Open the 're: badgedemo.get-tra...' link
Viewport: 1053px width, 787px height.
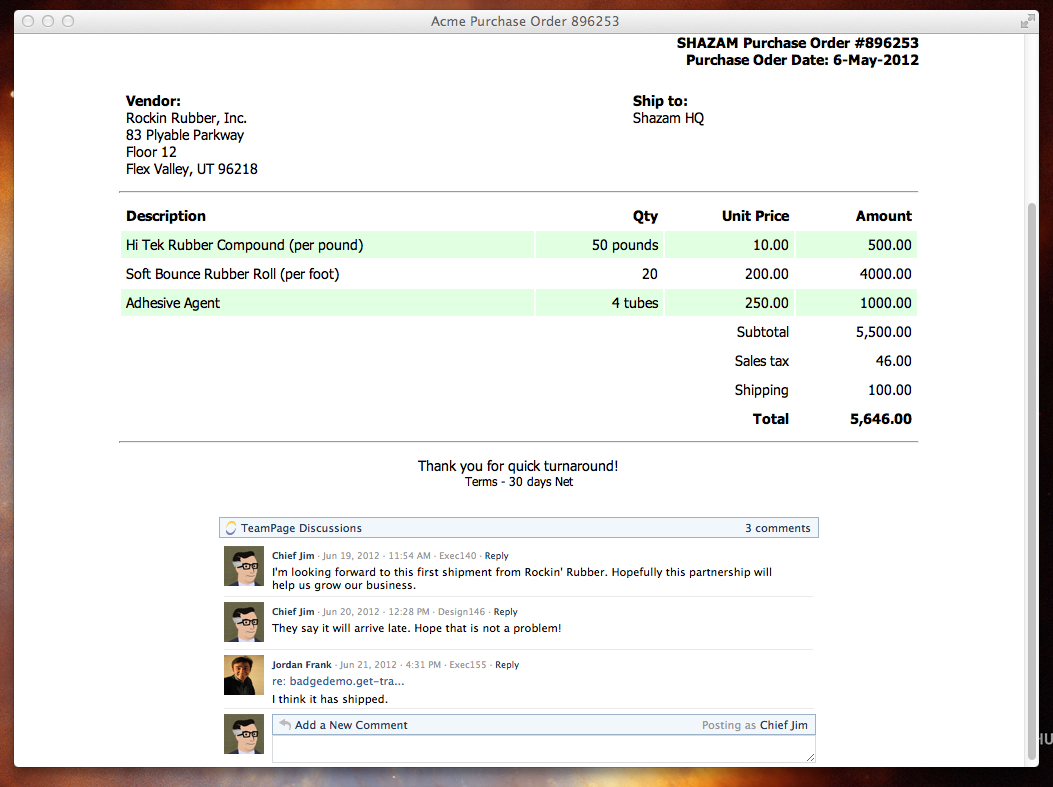click(338, 681)
